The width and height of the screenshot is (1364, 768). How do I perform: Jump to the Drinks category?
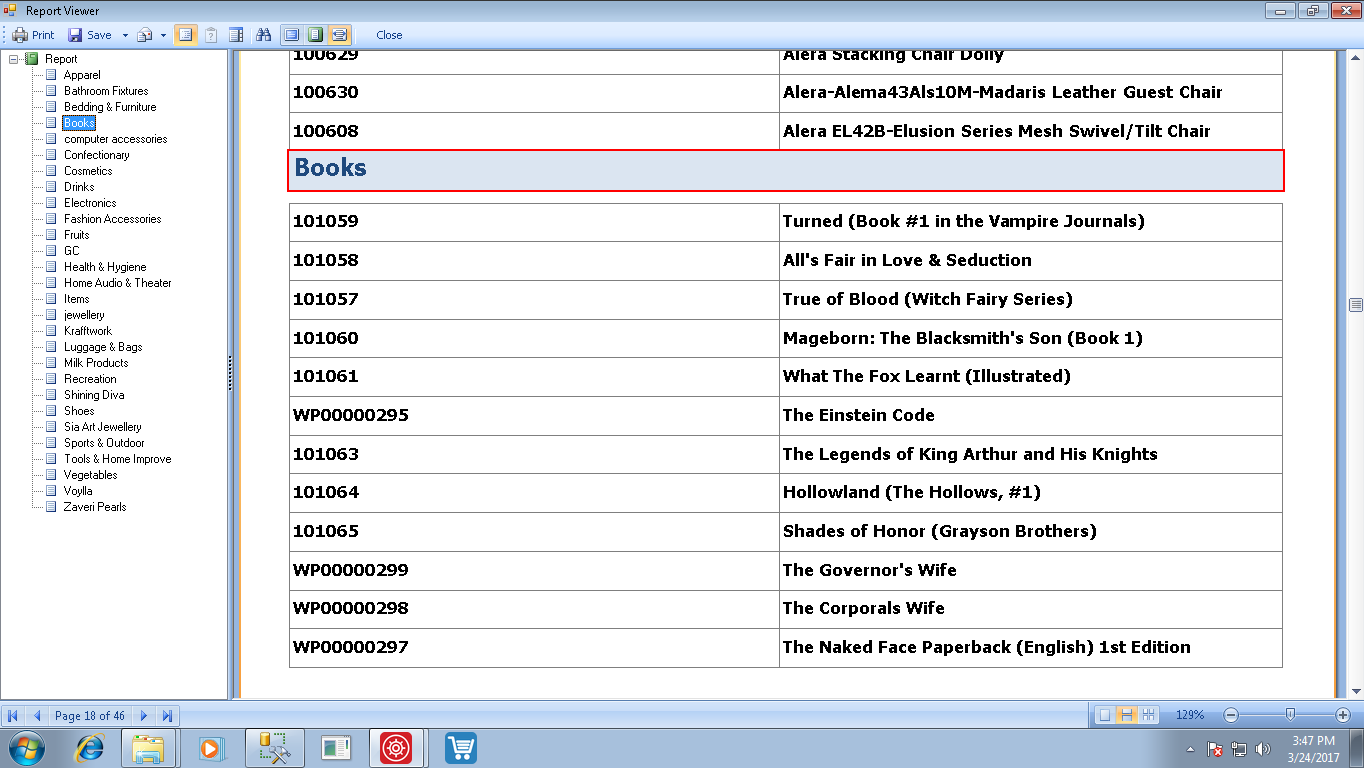point(79,187)
